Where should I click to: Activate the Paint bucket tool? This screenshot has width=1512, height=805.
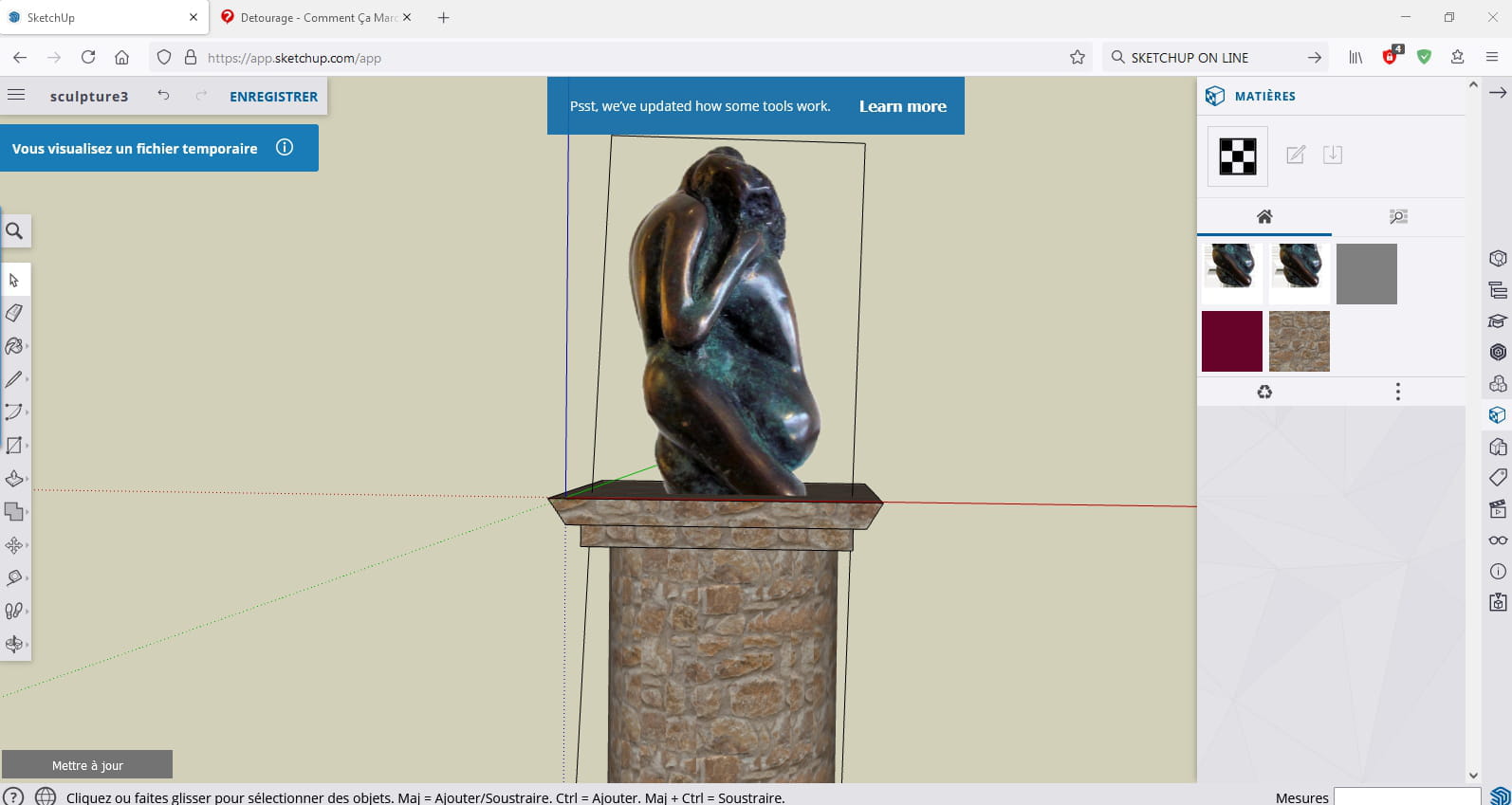click(14, 346)
